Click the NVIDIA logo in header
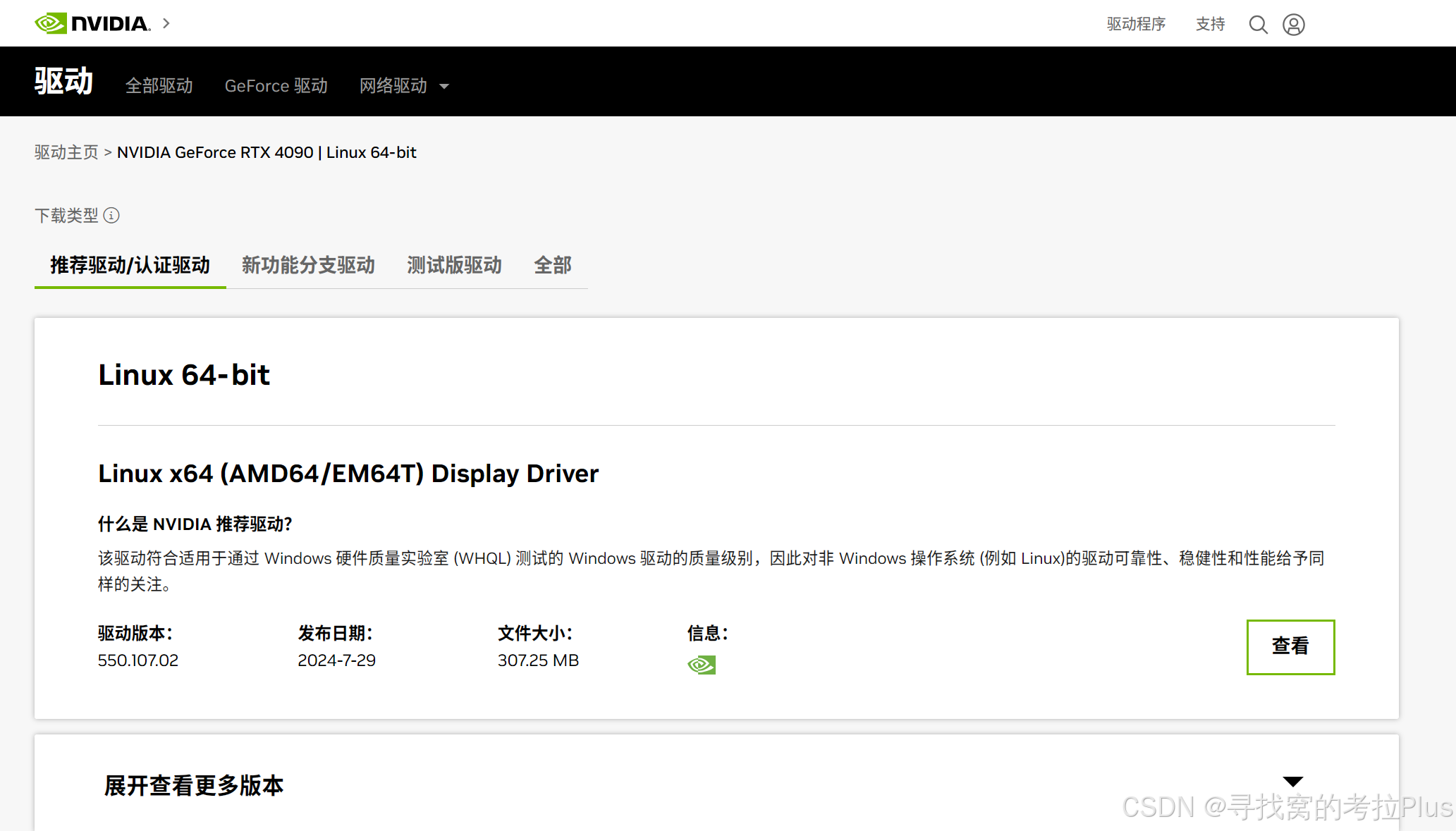 pos(92,23)
